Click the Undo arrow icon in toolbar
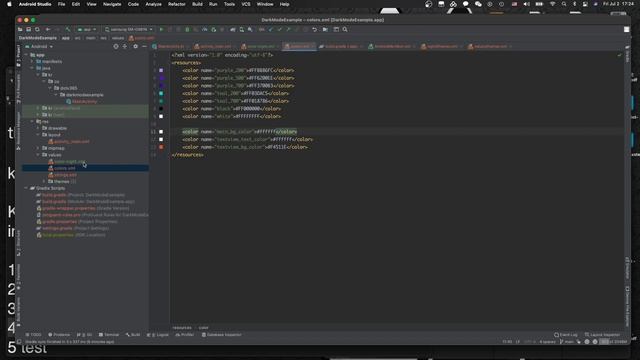Screen dimensions: 640x360 [314, 29]
